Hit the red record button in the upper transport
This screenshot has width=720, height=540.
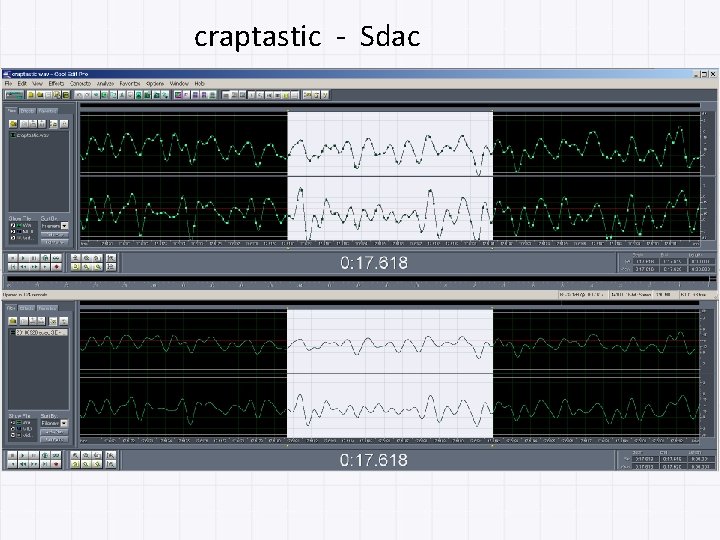(x=56, y=267)
